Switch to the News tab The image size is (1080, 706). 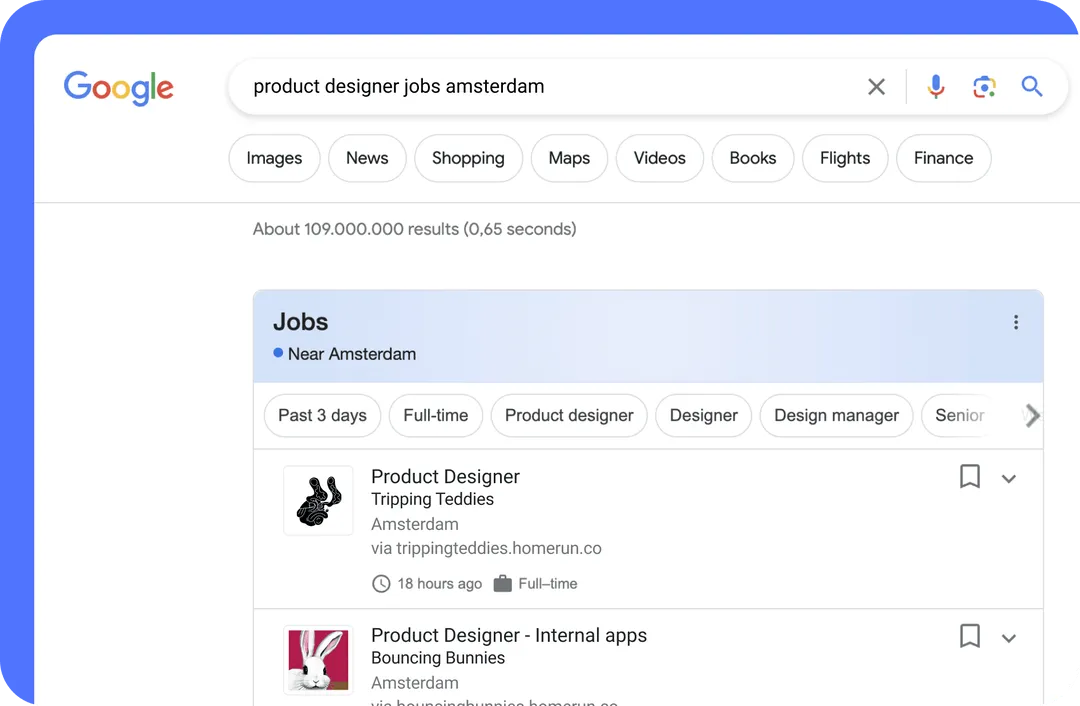367,158
